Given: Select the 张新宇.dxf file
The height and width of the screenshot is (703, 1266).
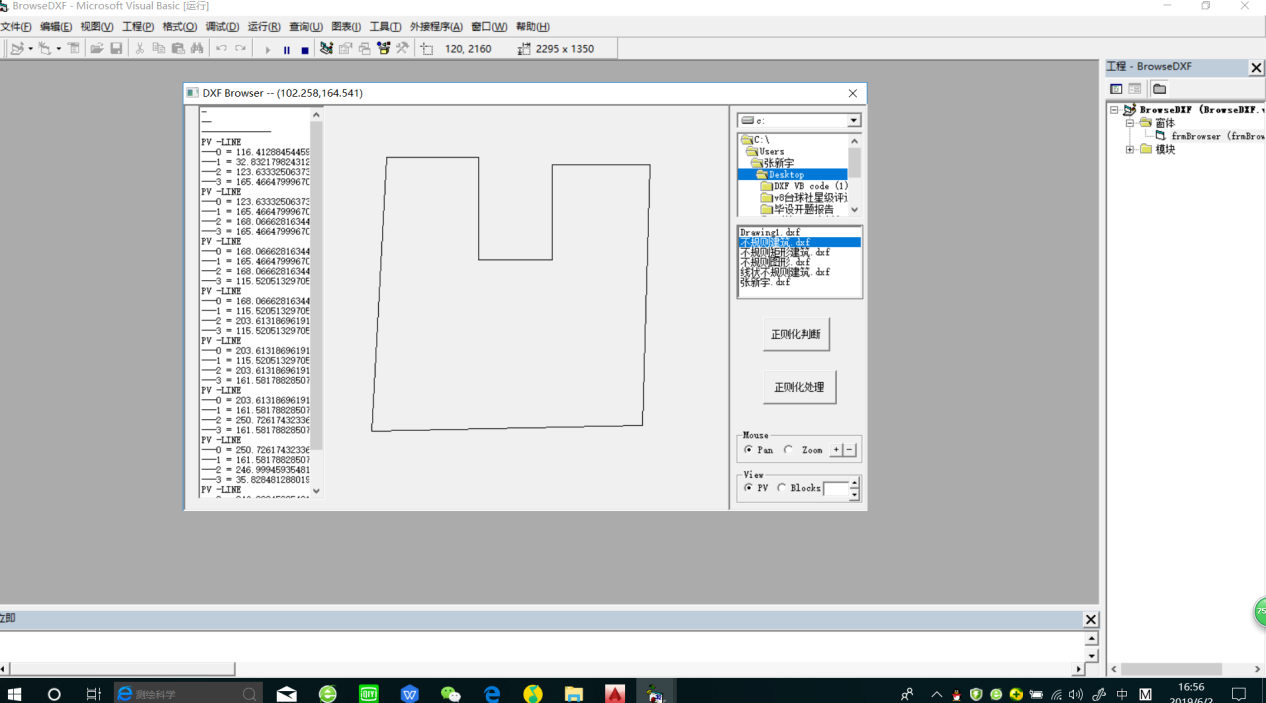Looking at the screenshot, I should 765,282.
